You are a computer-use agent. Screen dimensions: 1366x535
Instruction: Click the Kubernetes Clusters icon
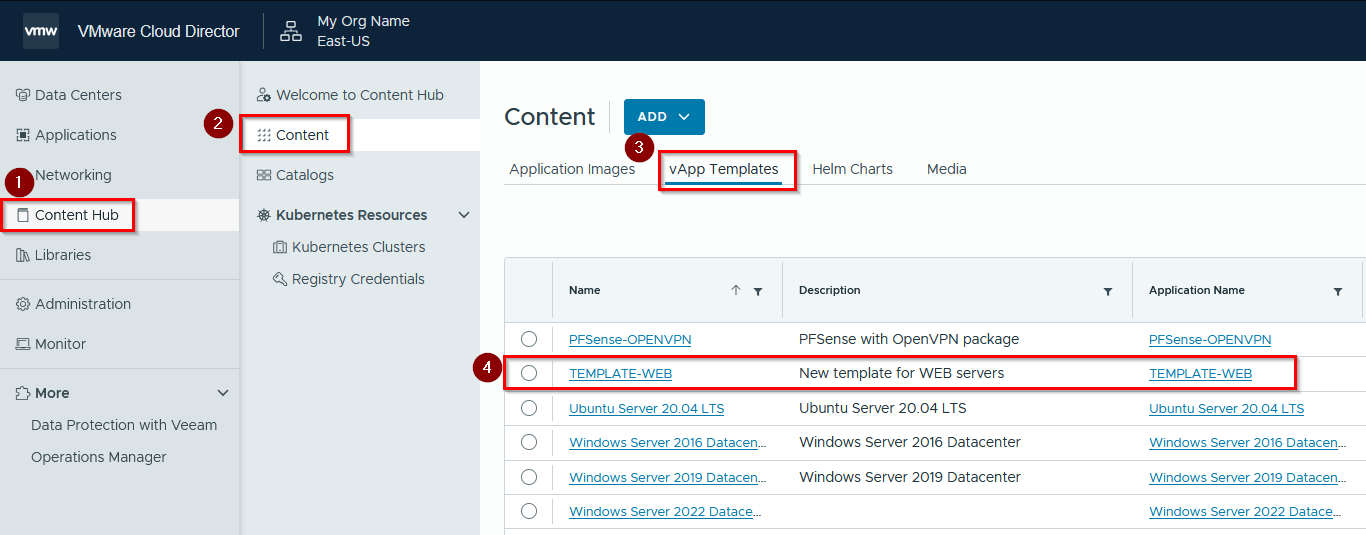click(x=280, y=247)
